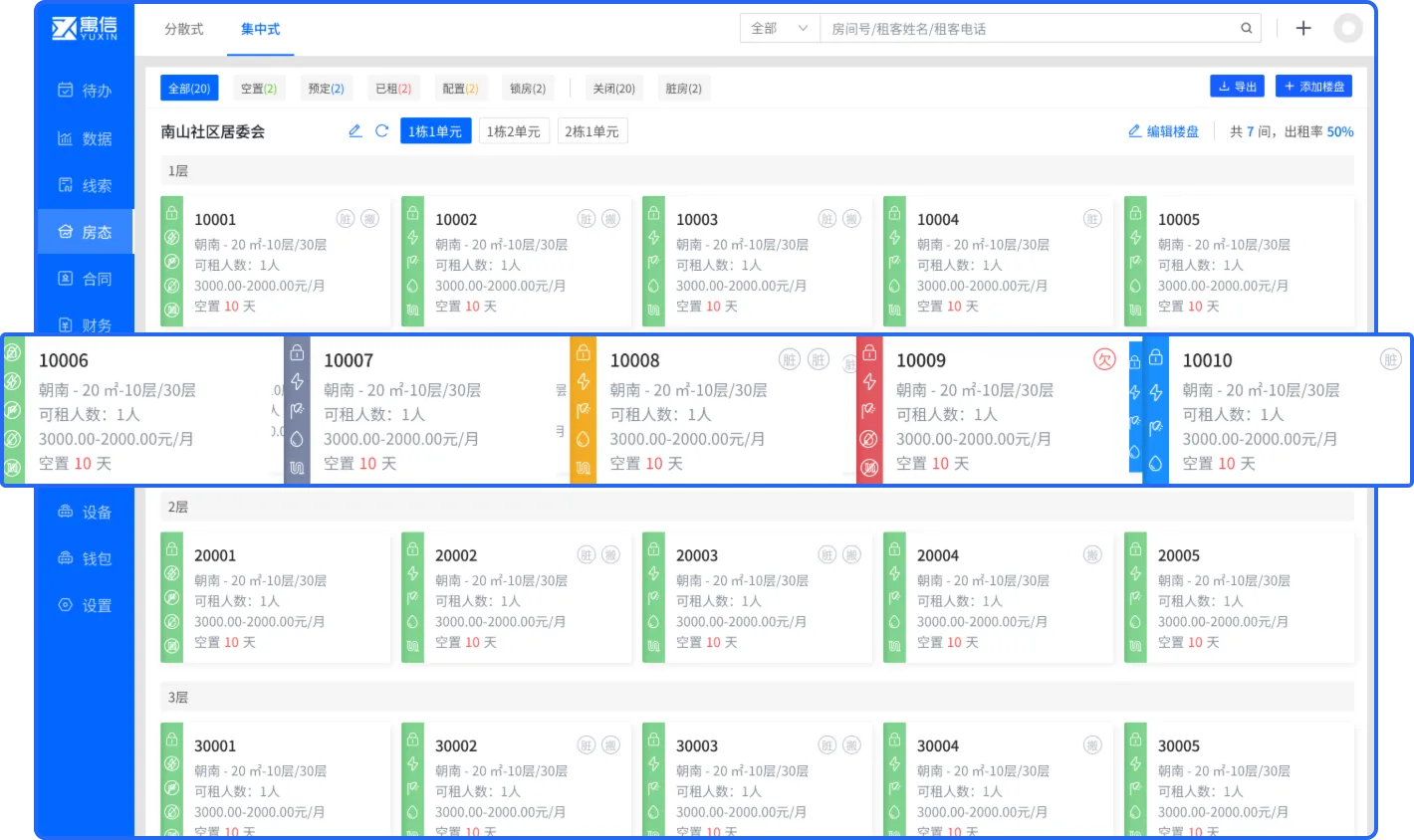
Task: Select the 空置(2) filter
Action: [259, 89]
